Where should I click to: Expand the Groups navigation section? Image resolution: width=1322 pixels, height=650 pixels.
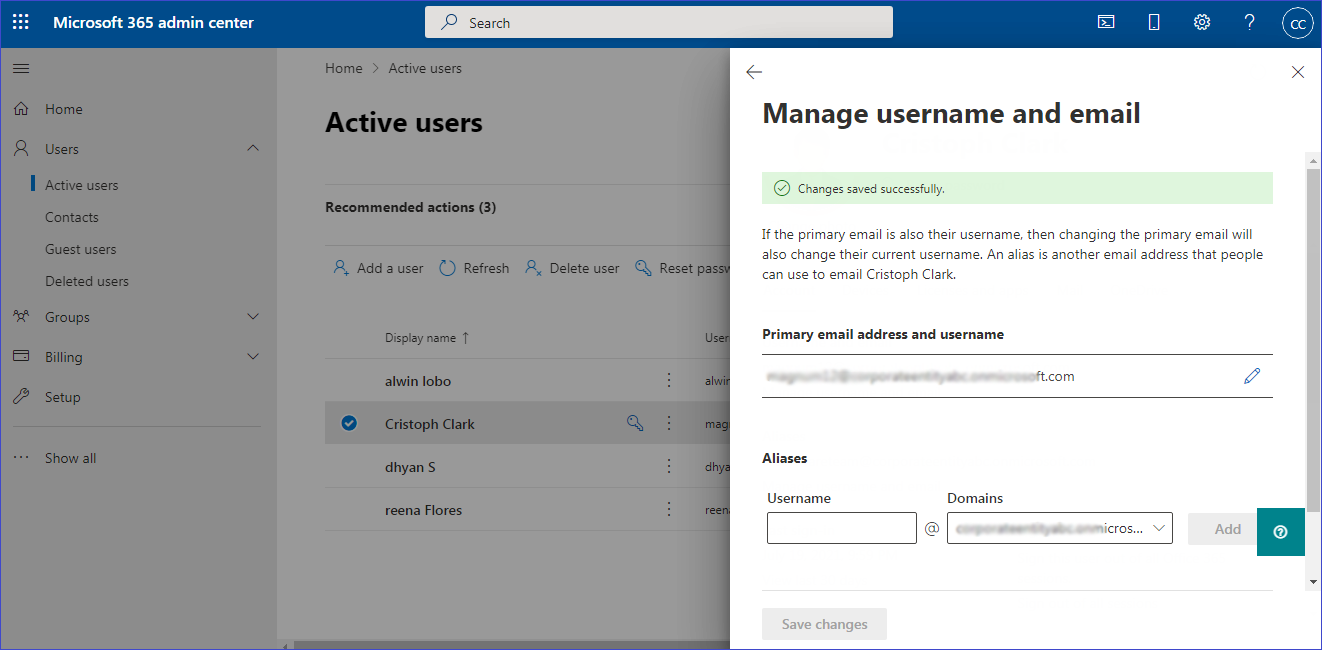click(x=253, y=317)
